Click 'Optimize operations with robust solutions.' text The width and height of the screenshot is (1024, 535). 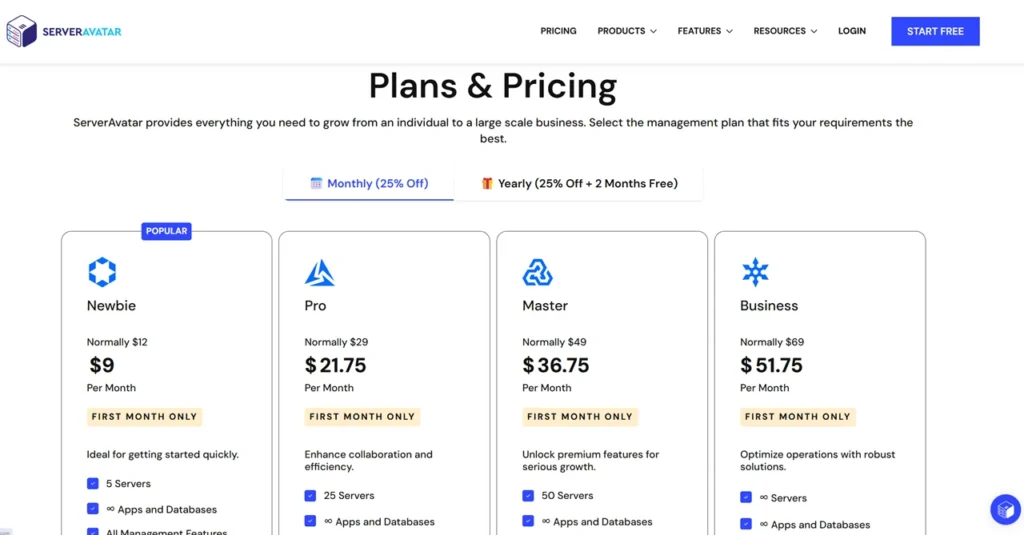[x=818, y=461]
